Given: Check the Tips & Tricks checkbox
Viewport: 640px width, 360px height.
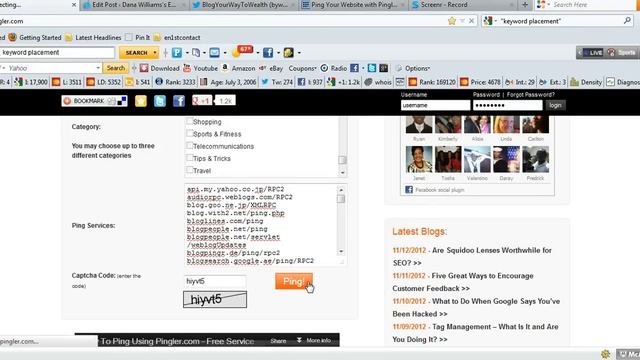Looking at the screenshot, I should tap(189, 158).
